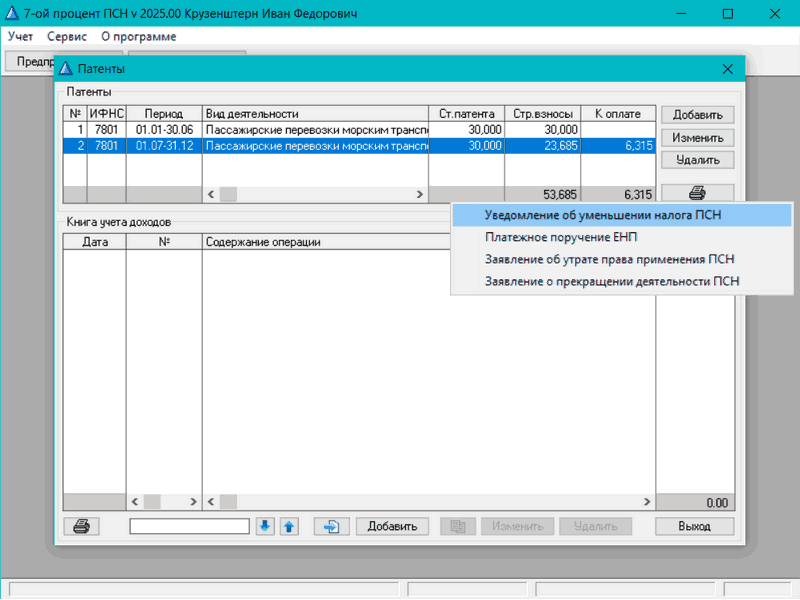Viewport: 800px width, 600px height.
Task: Open the Сервис menu
Action: 67,36
